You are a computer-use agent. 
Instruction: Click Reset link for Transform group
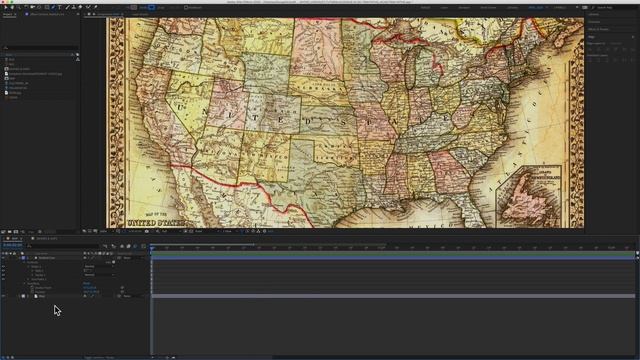(87, 283)
